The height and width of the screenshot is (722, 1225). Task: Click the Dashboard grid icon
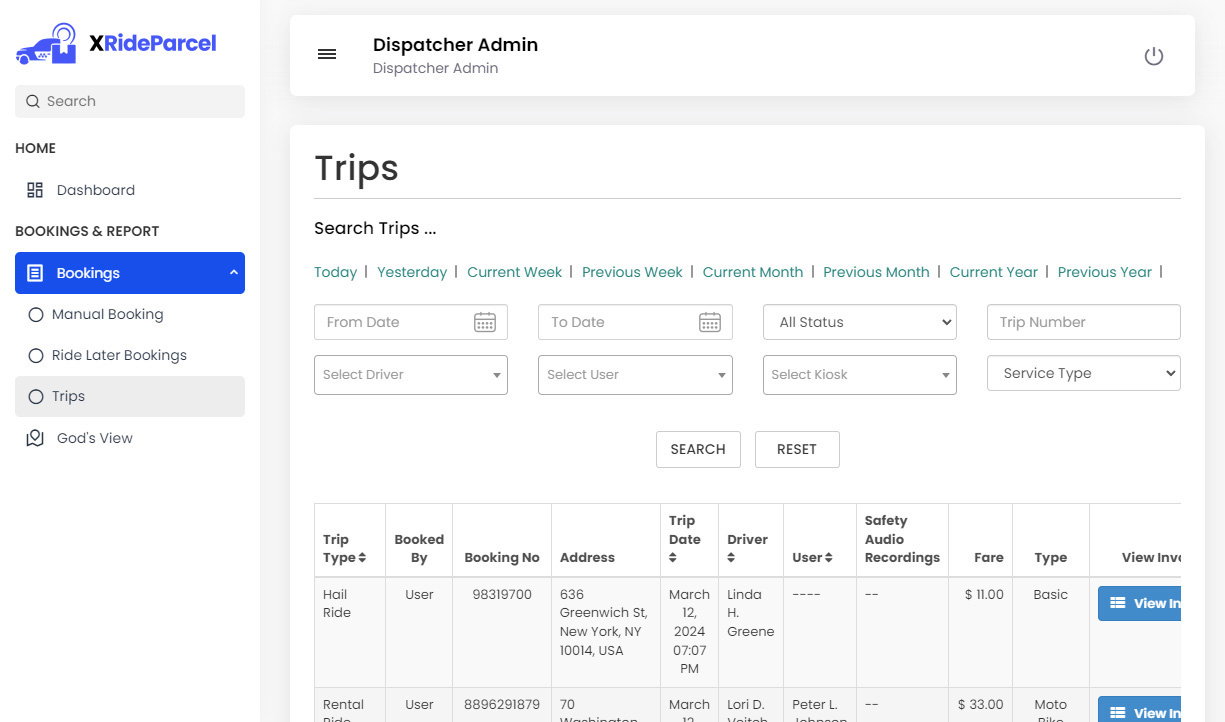point(35,190)
